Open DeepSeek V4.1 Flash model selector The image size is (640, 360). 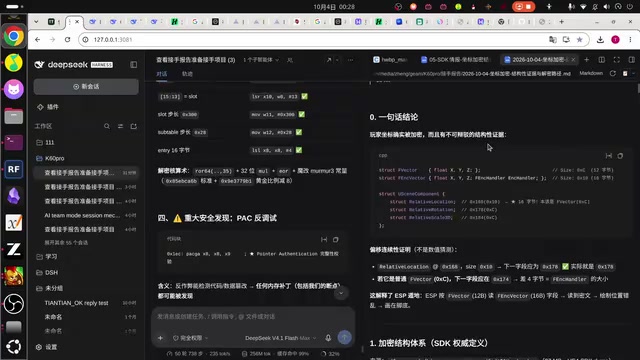point(280,338)
